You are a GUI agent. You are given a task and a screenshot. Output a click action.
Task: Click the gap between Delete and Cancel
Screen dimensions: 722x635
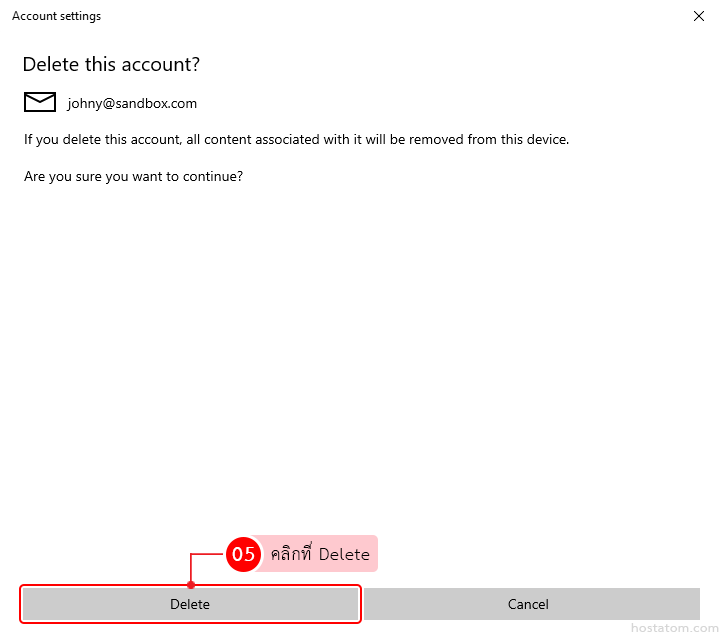point(362,604)
